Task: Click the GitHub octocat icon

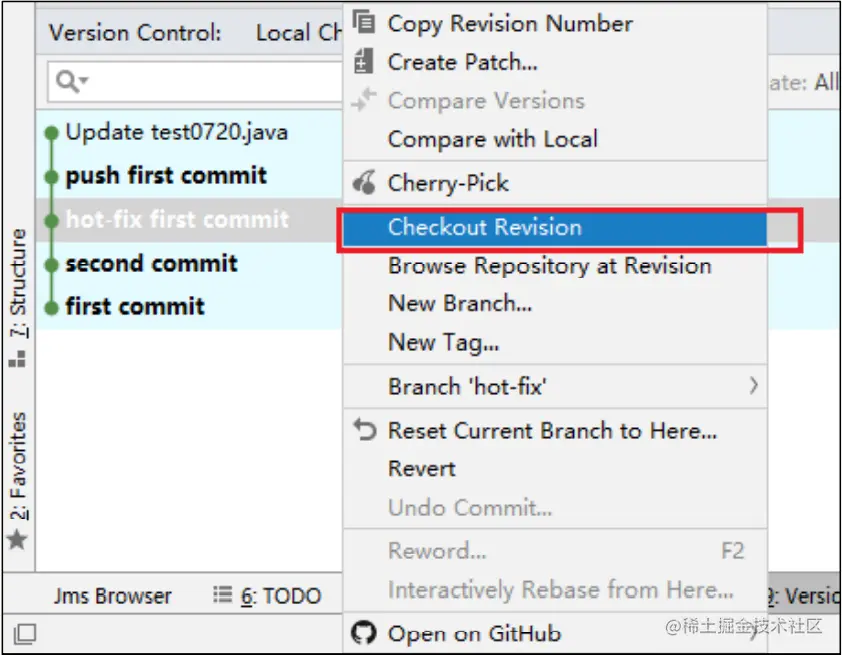Action: point(364,632)
